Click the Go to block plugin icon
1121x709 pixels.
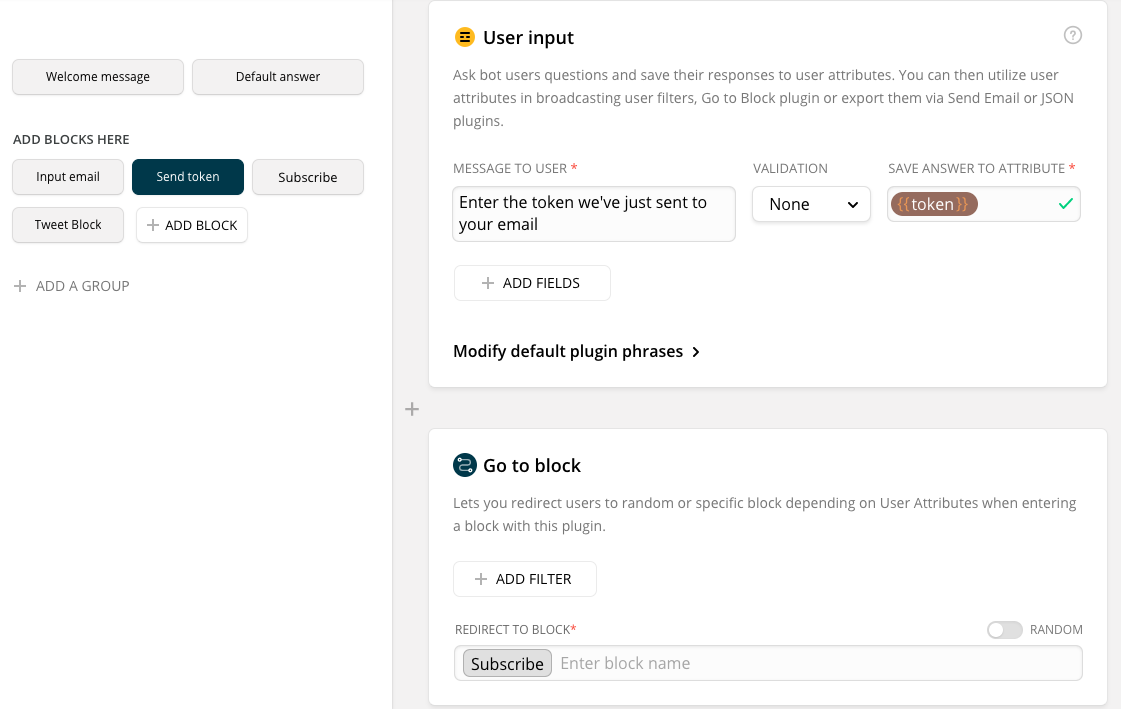click(464, 465)
